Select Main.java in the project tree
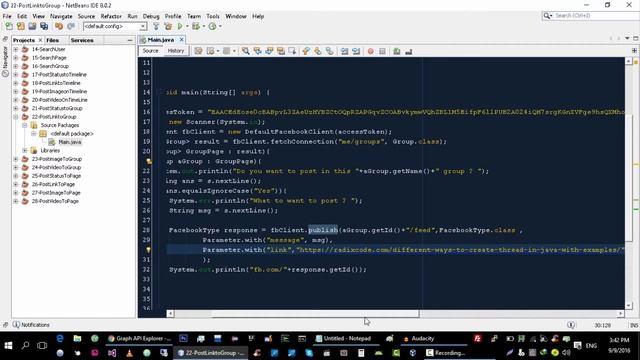Viewport: 640px width, 360px height. click(x=69, y=142)
